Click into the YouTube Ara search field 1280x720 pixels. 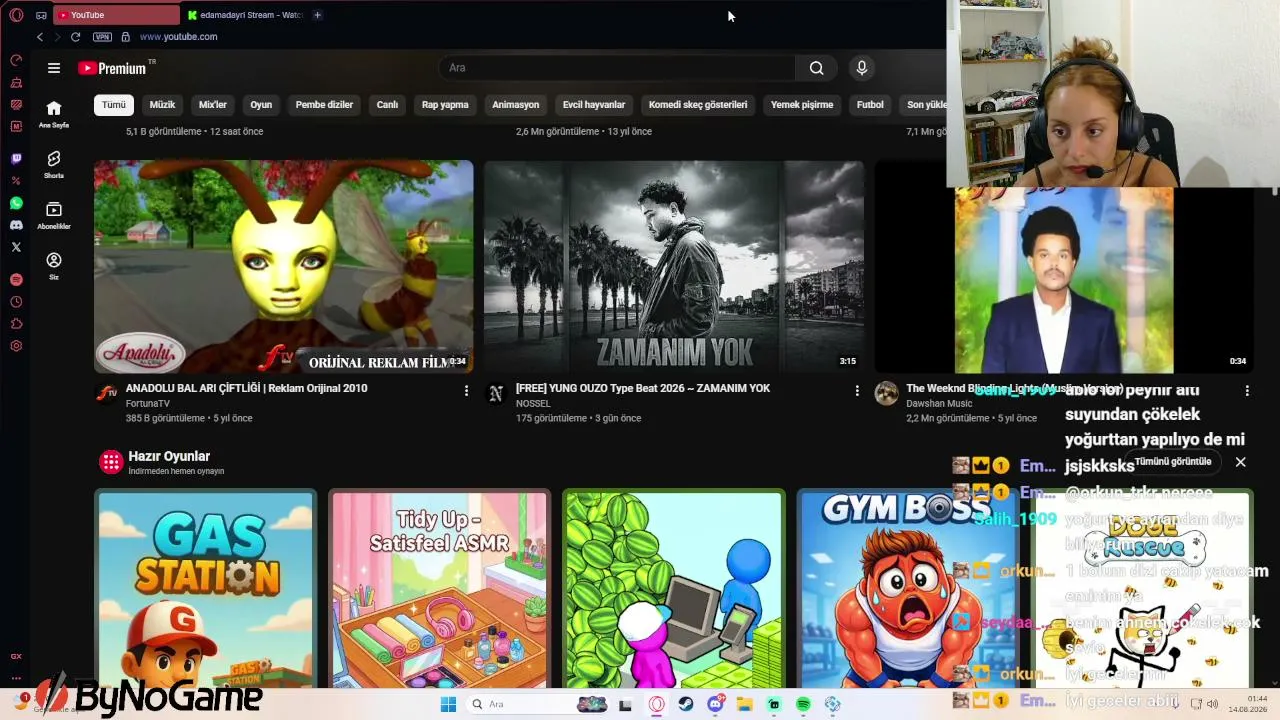[x=617, y=68]
